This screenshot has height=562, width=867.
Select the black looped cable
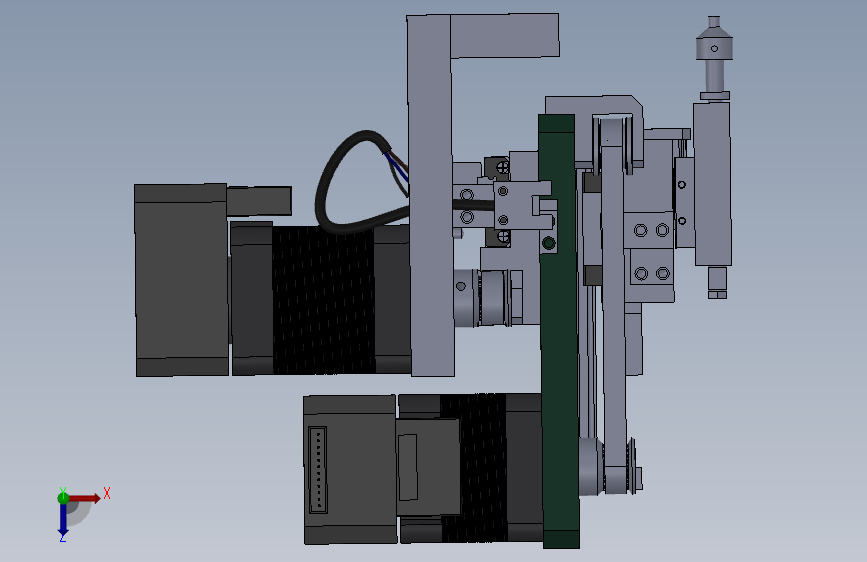[354, 183]
